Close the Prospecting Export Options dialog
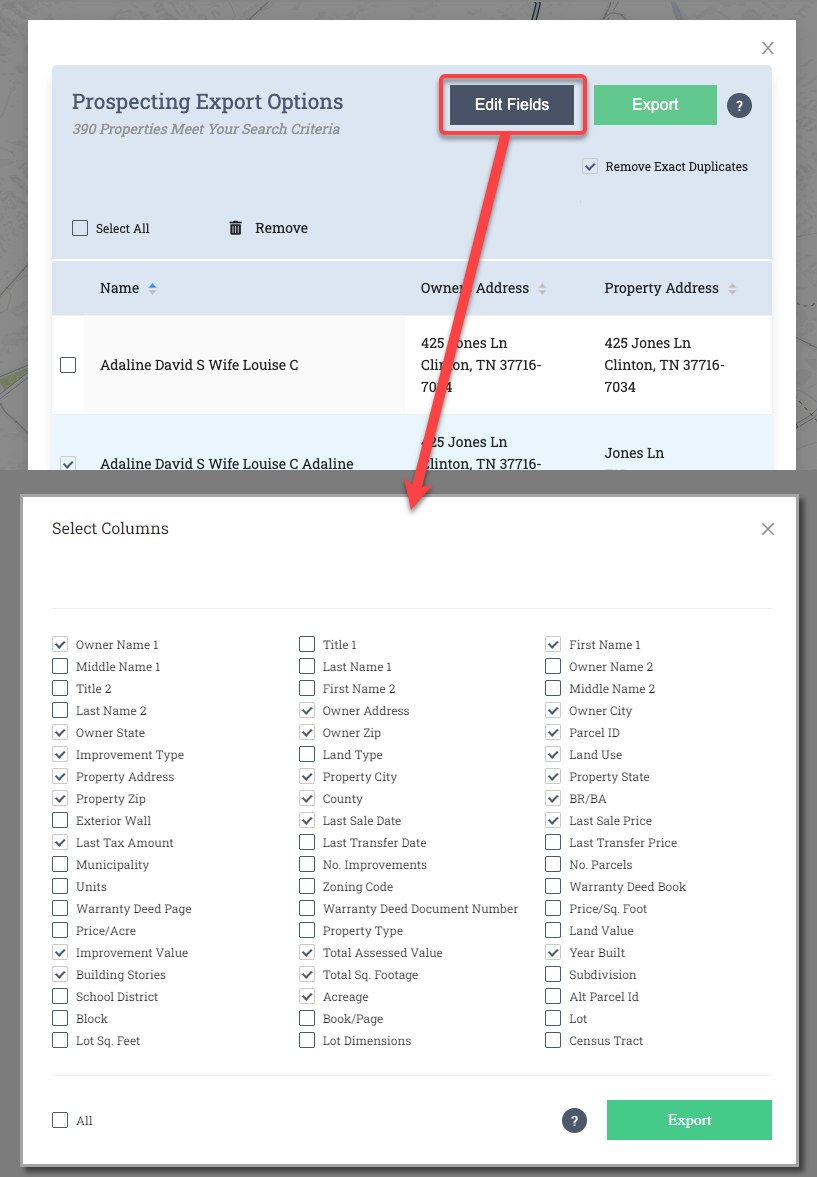Viewport: 817px width, 1177px height. (768, 48)
